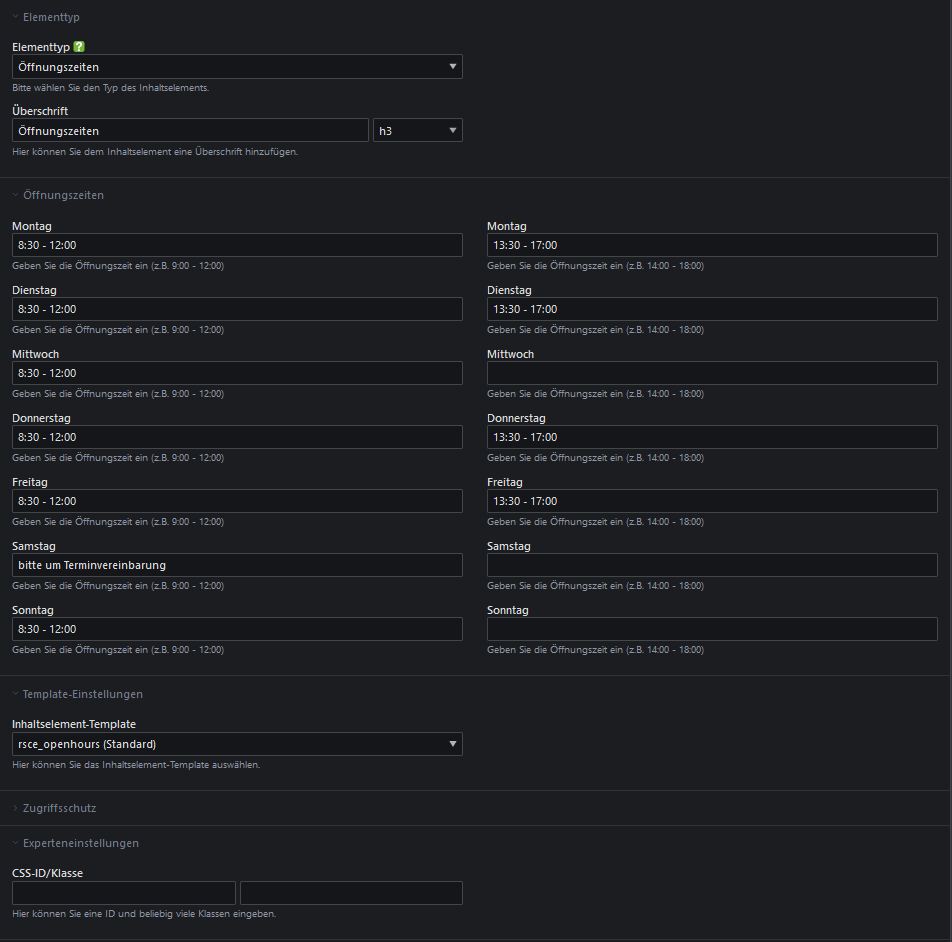Click the empty Sonntag afternoon field
This screenshot has width=952, height=942.
[x=712, y=629]
